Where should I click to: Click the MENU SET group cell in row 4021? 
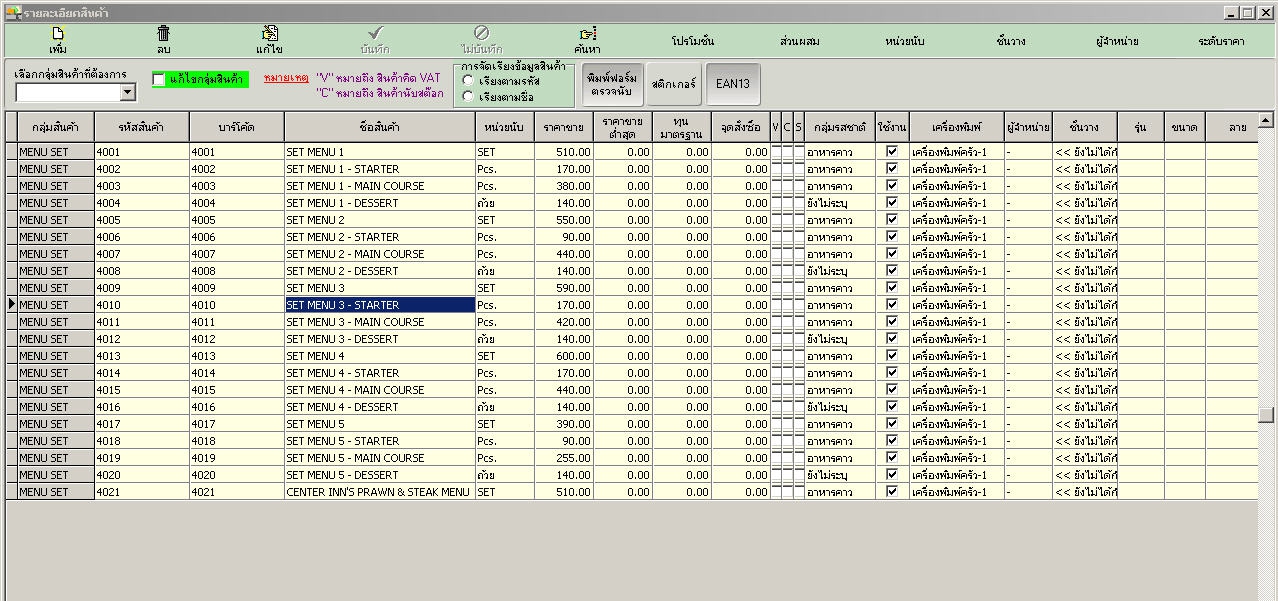(56, 492)
